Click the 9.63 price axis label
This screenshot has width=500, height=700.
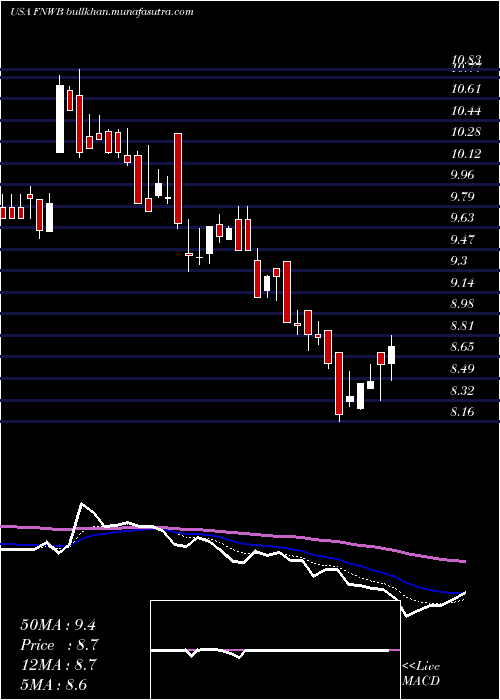(462, 218)
